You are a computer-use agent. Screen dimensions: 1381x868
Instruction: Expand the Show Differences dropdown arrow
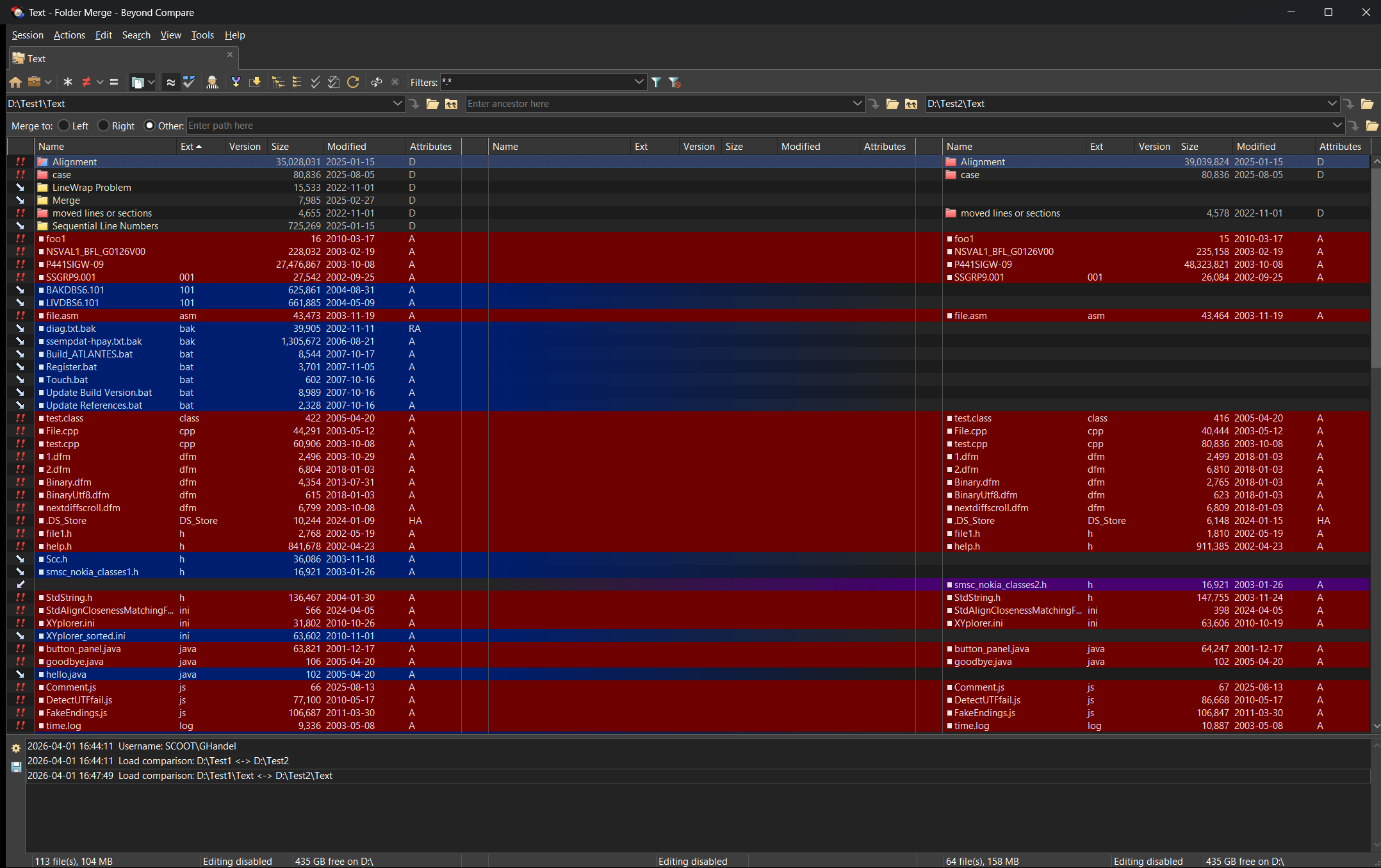pos(99,82)
